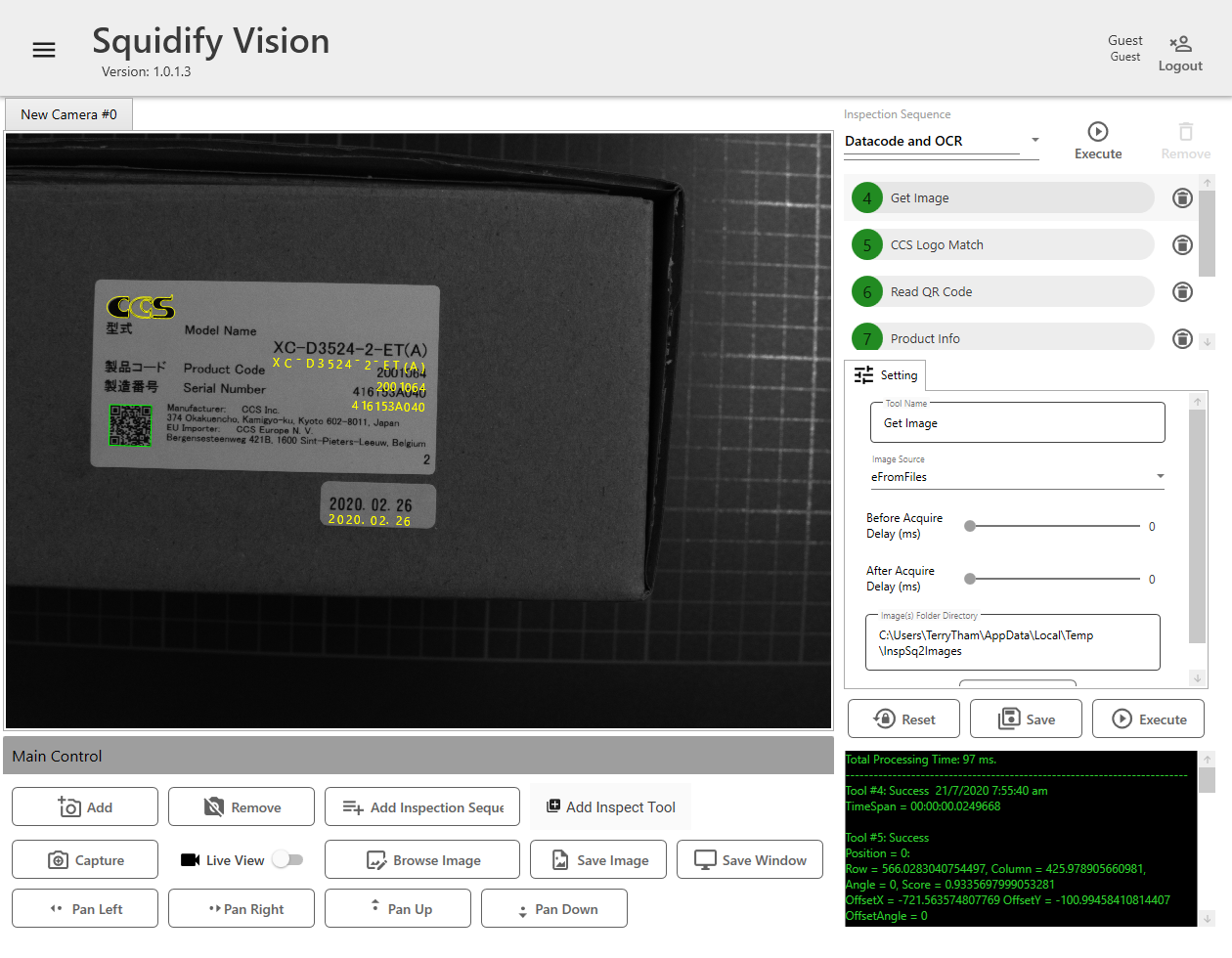The image size is (1232, 958).
Task: Switch to the New Camera #0 tab
Action: click(x=67, y=114)
